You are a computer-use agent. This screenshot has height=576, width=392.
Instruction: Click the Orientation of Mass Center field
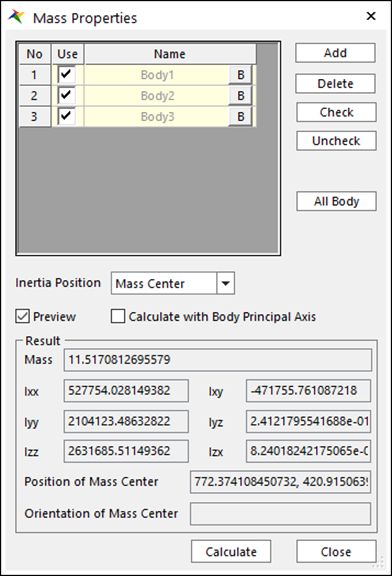click(x=280, y=514)
